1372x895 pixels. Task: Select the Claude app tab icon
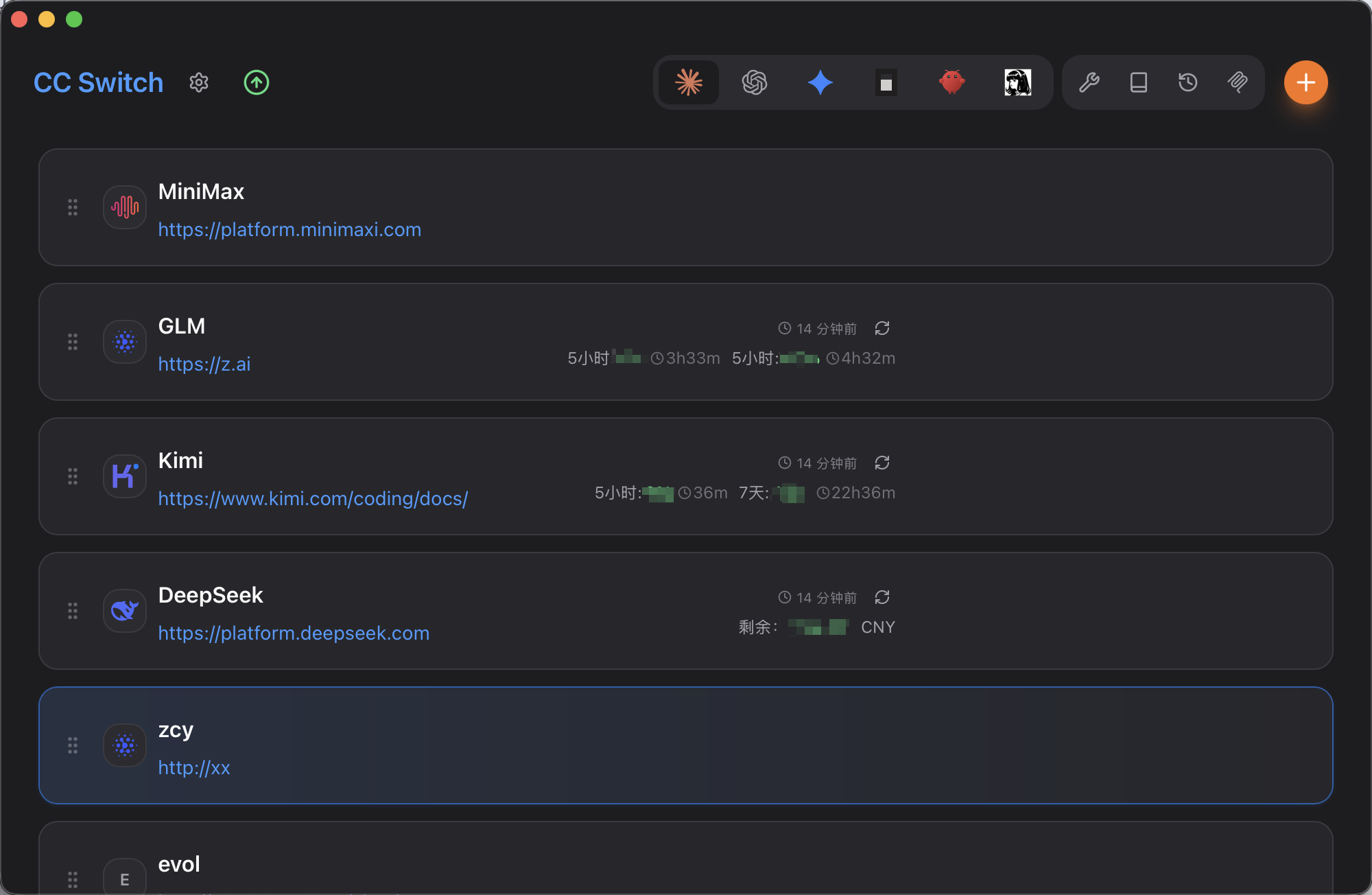689,82
